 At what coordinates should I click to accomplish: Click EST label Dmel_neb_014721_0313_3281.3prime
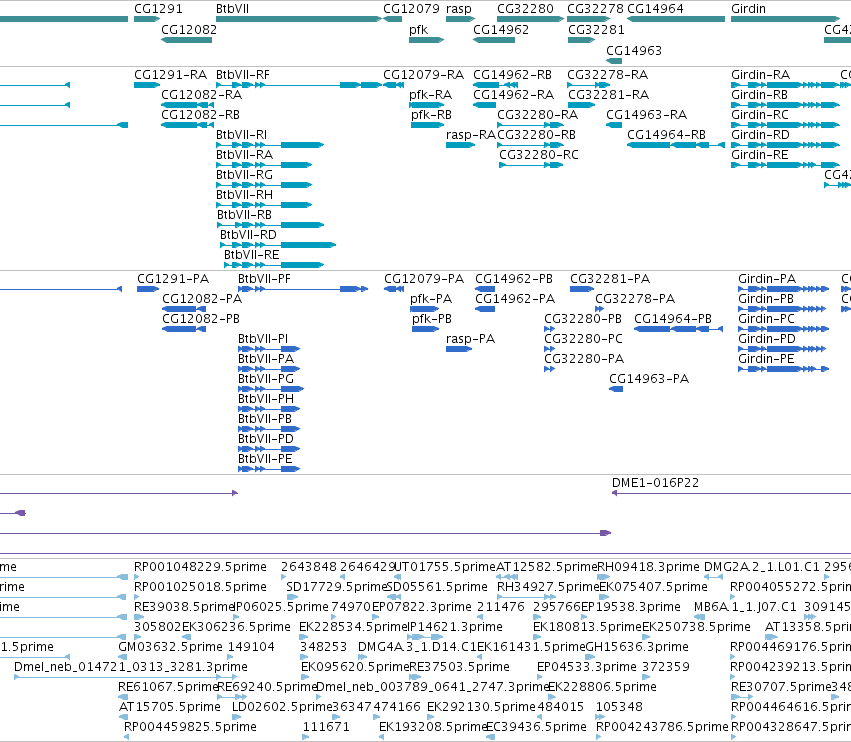(x=131, y=667)
